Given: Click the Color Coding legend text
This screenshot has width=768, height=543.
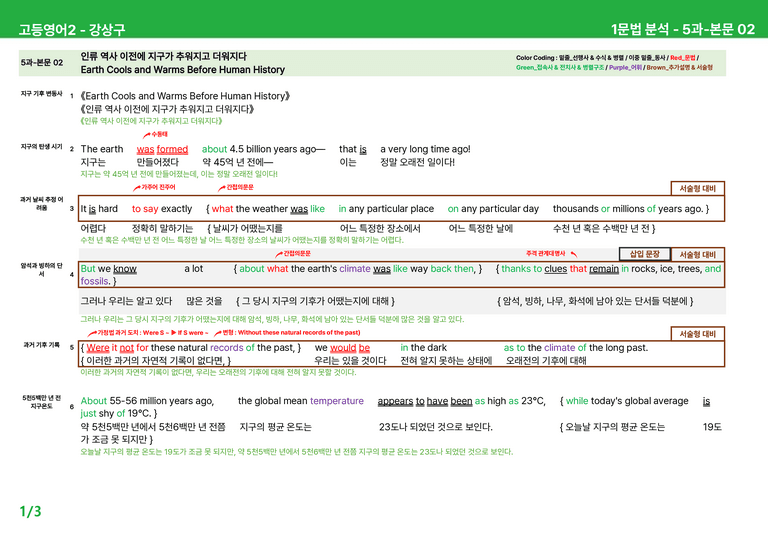Looking at the screenshot, I should (614, 63).
